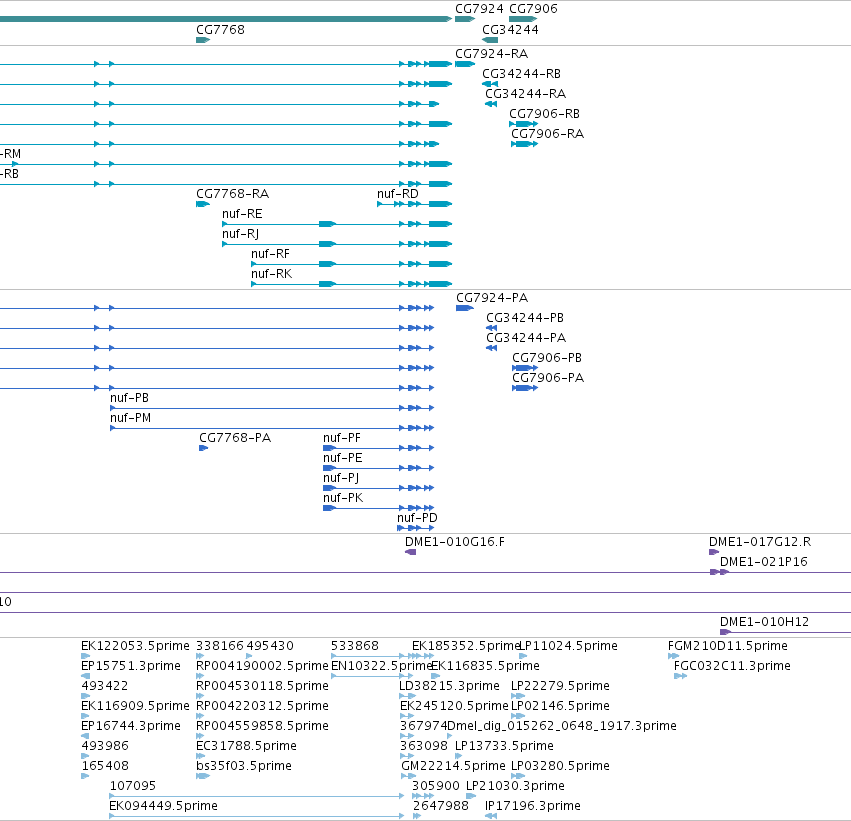Click EST RP004190002.5prime

pos(200,677)
